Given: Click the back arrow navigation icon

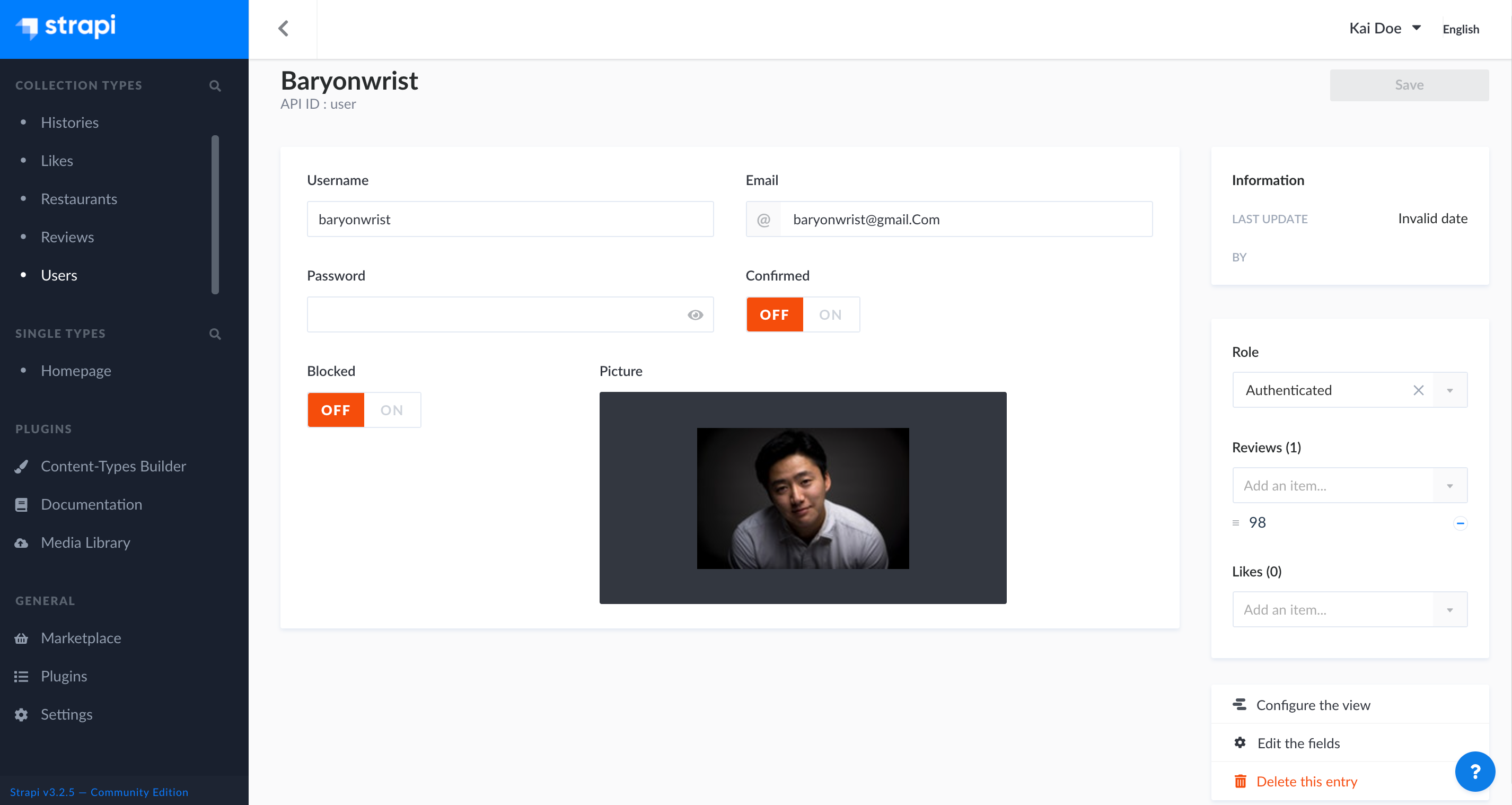Looking at the screenshot, I should click(x=284, y=28).
